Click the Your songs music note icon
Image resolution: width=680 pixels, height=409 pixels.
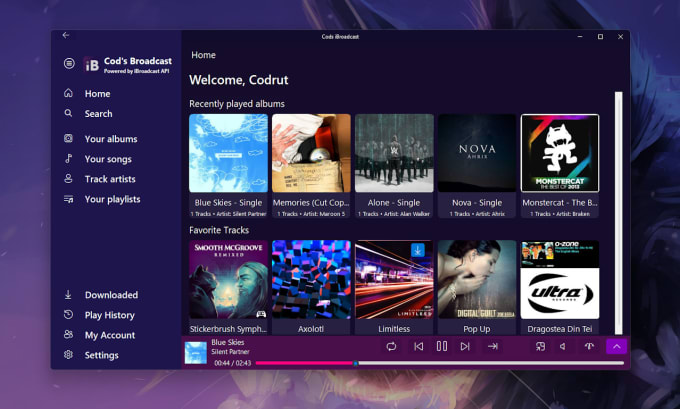[69, 158]
